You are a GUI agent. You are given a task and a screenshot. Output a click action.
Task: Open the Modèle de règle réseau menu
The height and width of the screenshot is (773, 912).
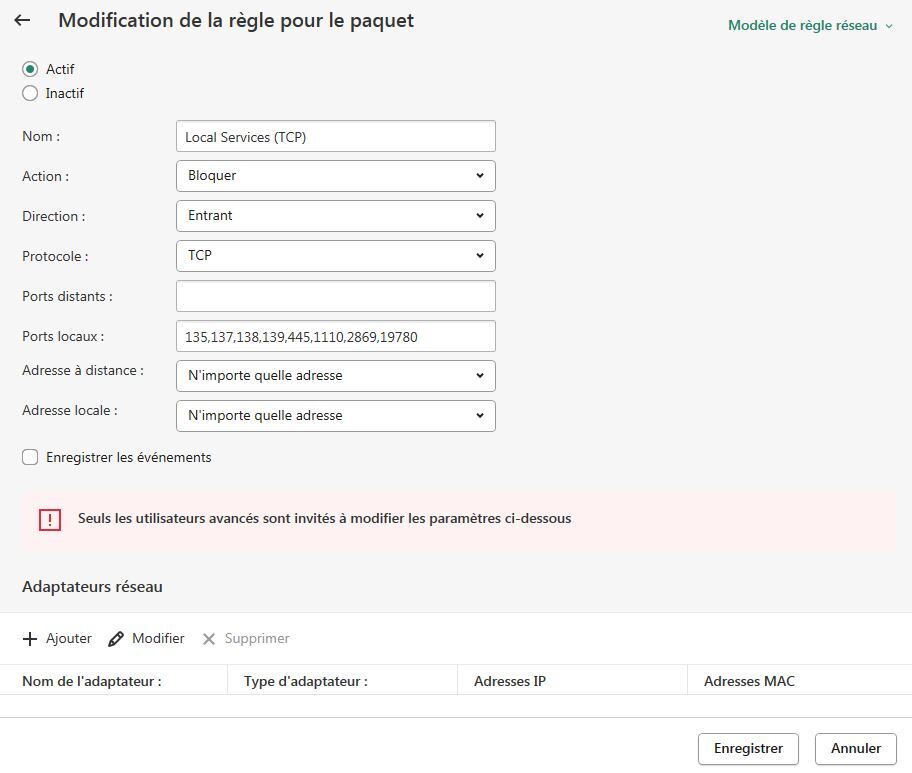pos(810,26)
